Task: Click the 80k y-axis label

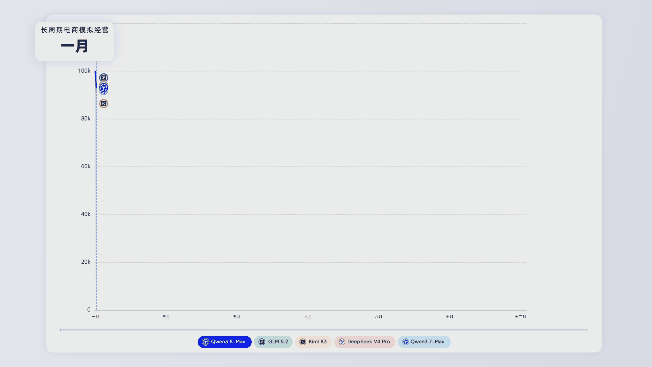Action: (x=85, y=118)
